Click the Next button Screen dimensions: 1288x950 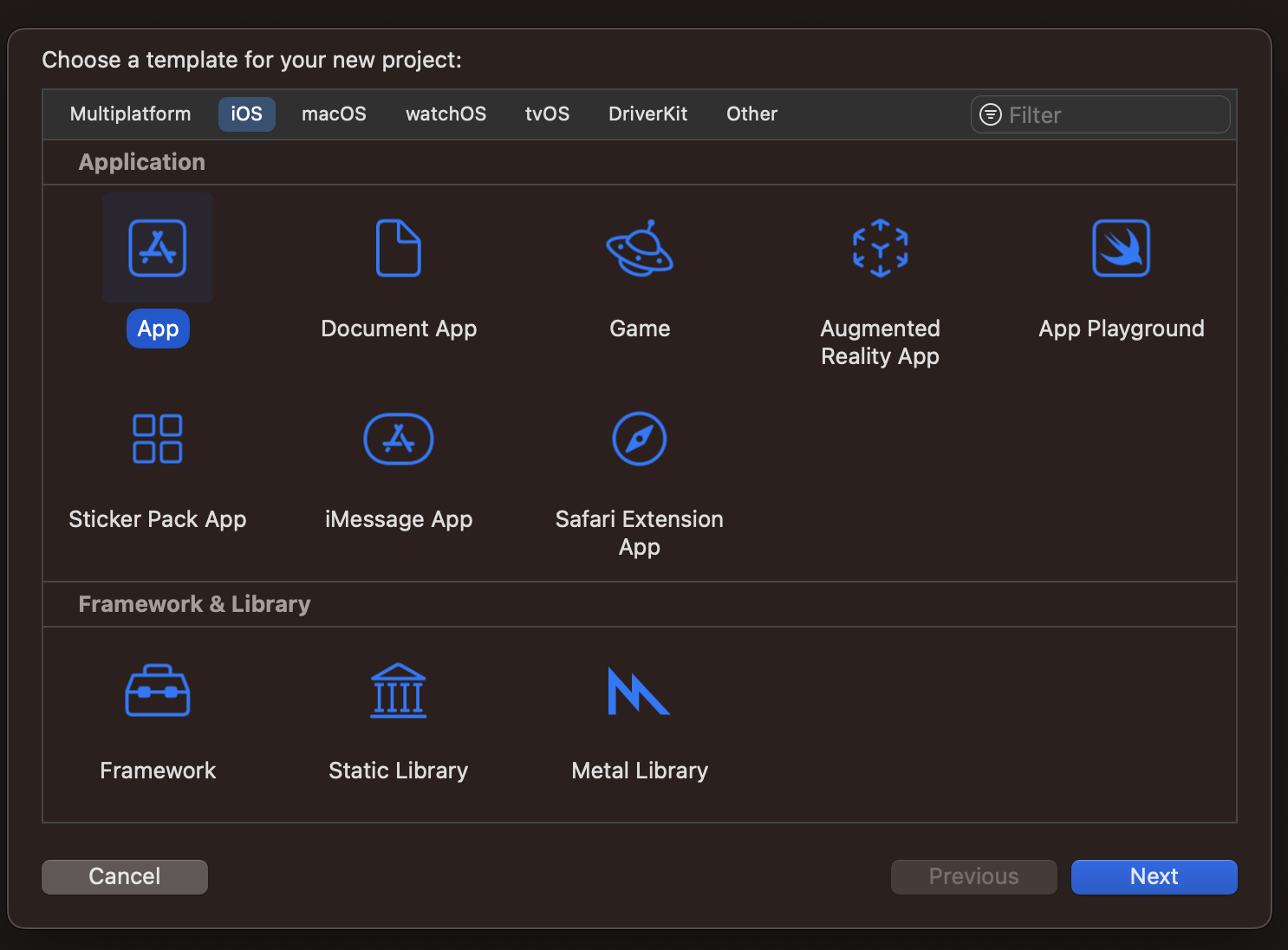pos(1155,876)
